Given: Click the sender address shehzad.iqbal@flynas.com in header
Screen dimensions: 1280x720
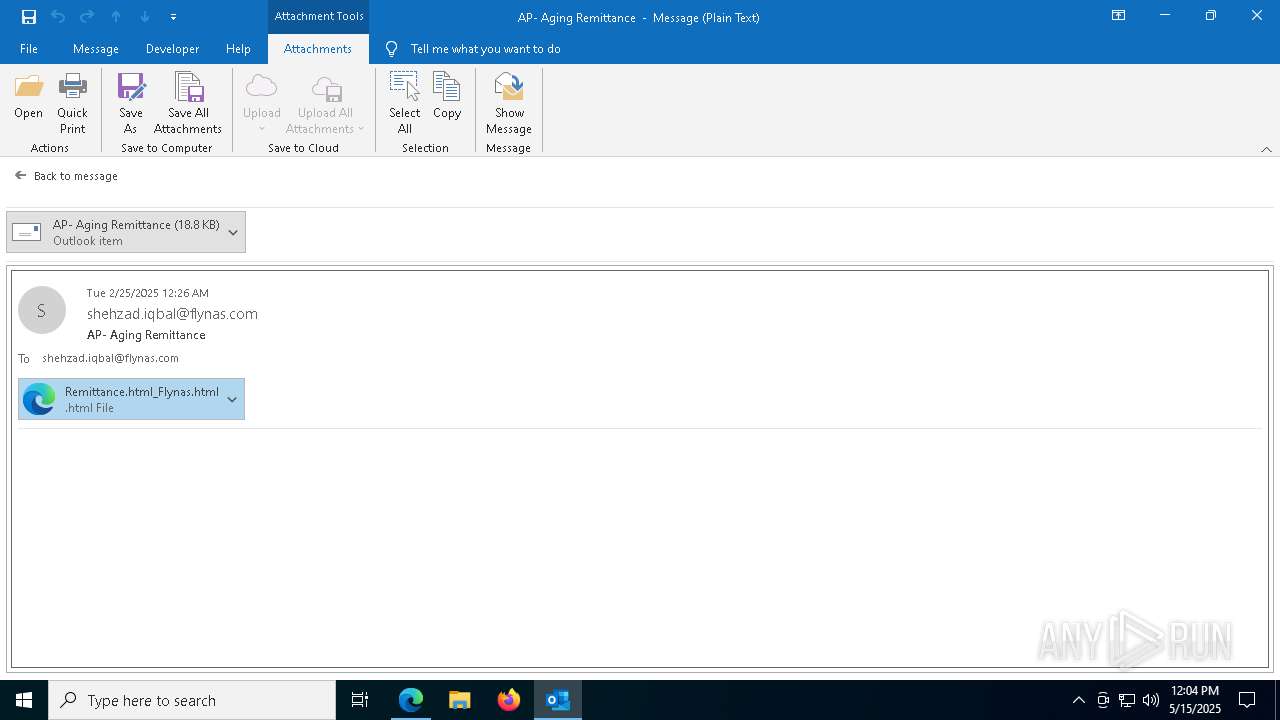Looking at the screenshot, I should tap(172, 314).
